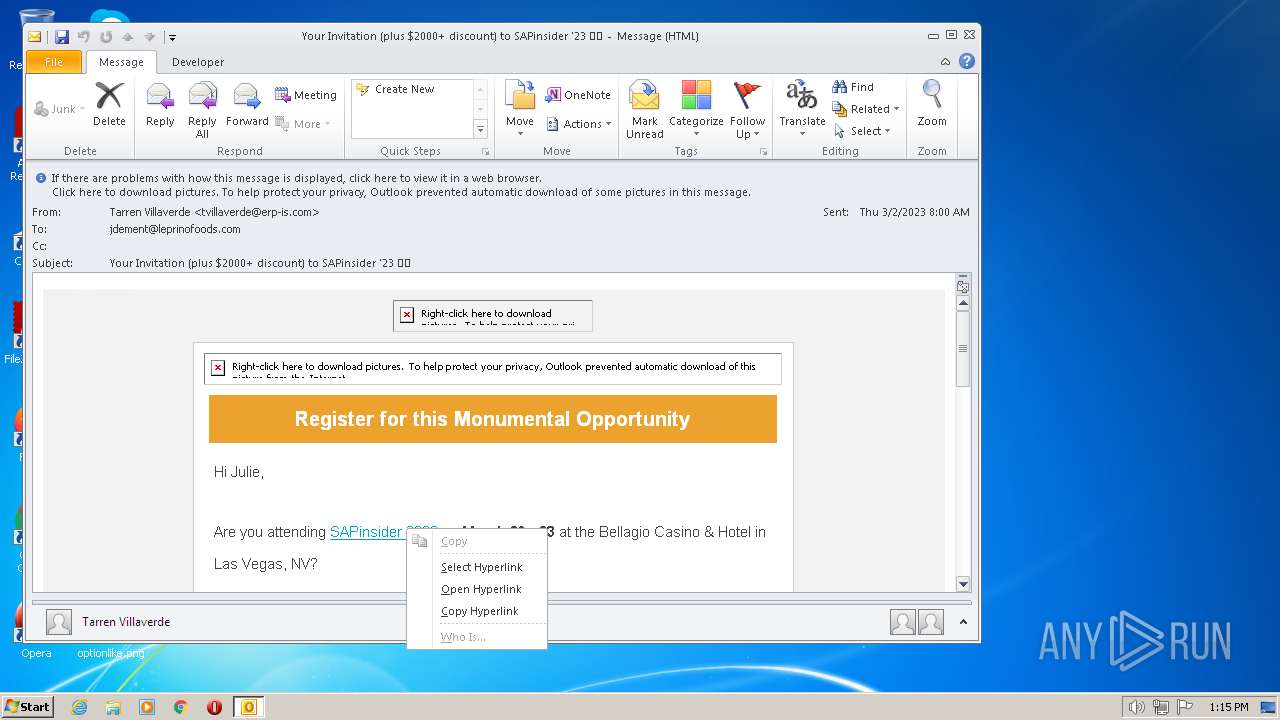Expand the Related dropdown
1280x720 pixels.
click(866, 109)
